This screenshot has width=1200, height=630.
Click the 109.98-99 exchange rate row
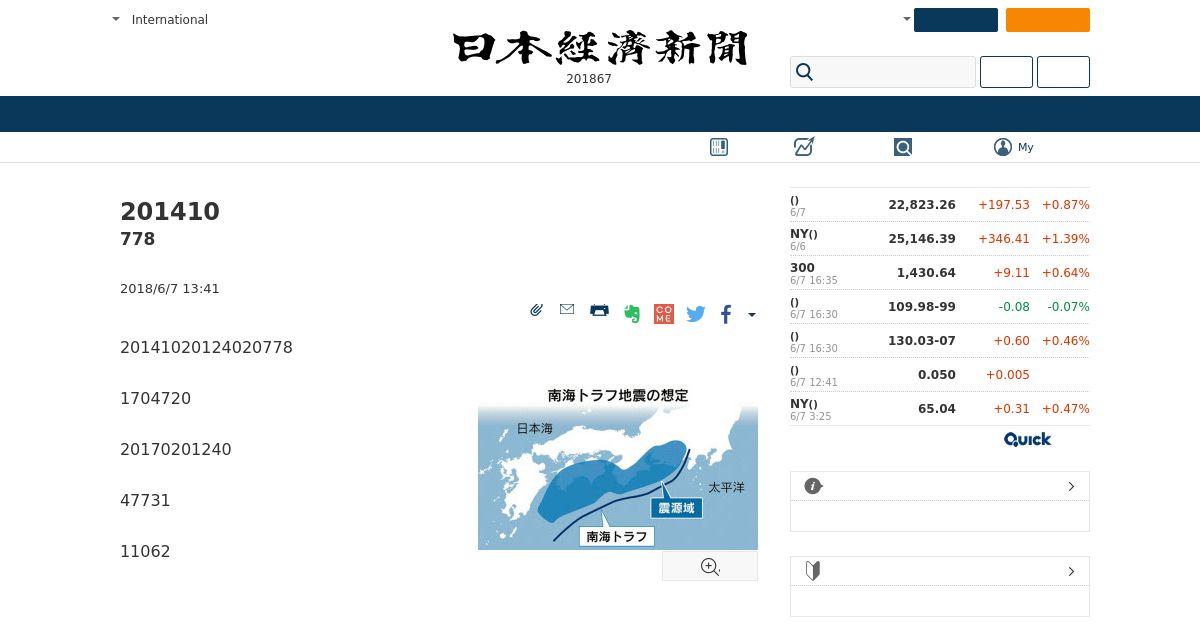(x=940, y=307)
